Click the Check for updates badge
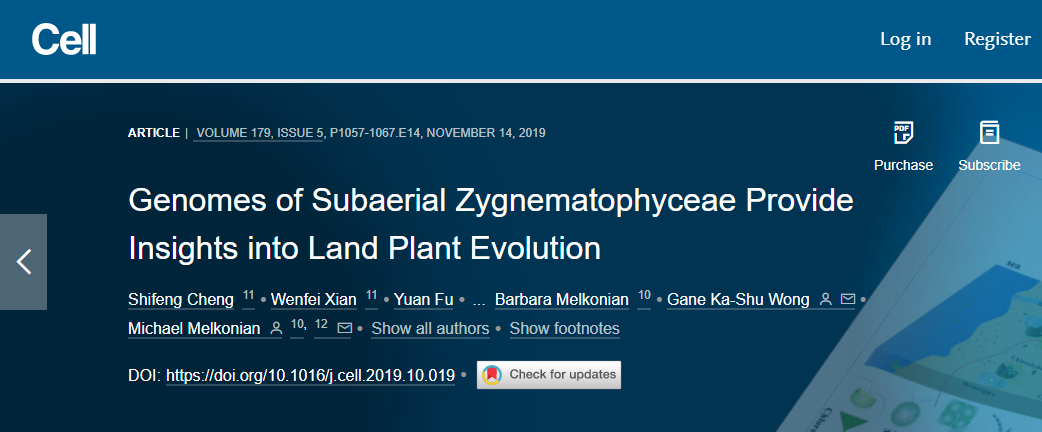Screen dimensions: 1042x432 (x=549, y=375)
